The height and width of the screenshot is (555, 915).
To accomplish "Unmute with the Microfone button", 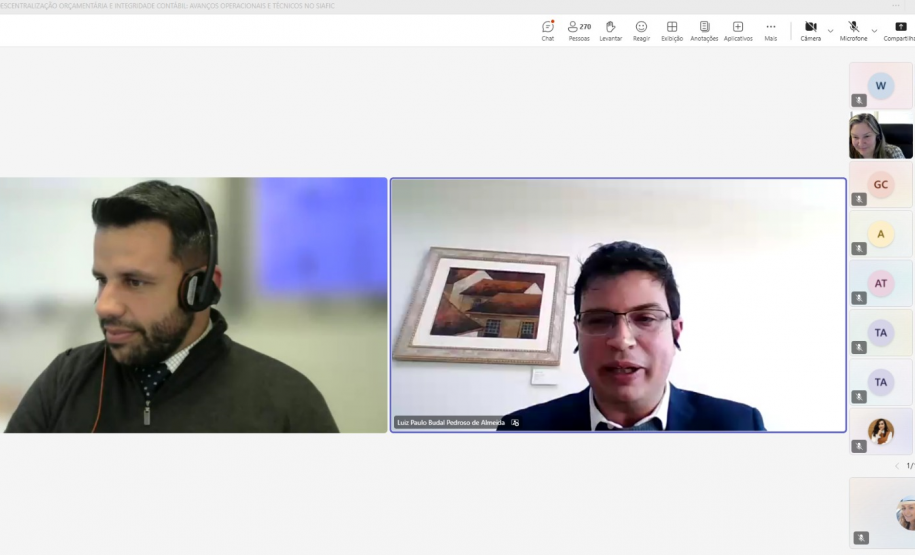I will click(853, 30).
